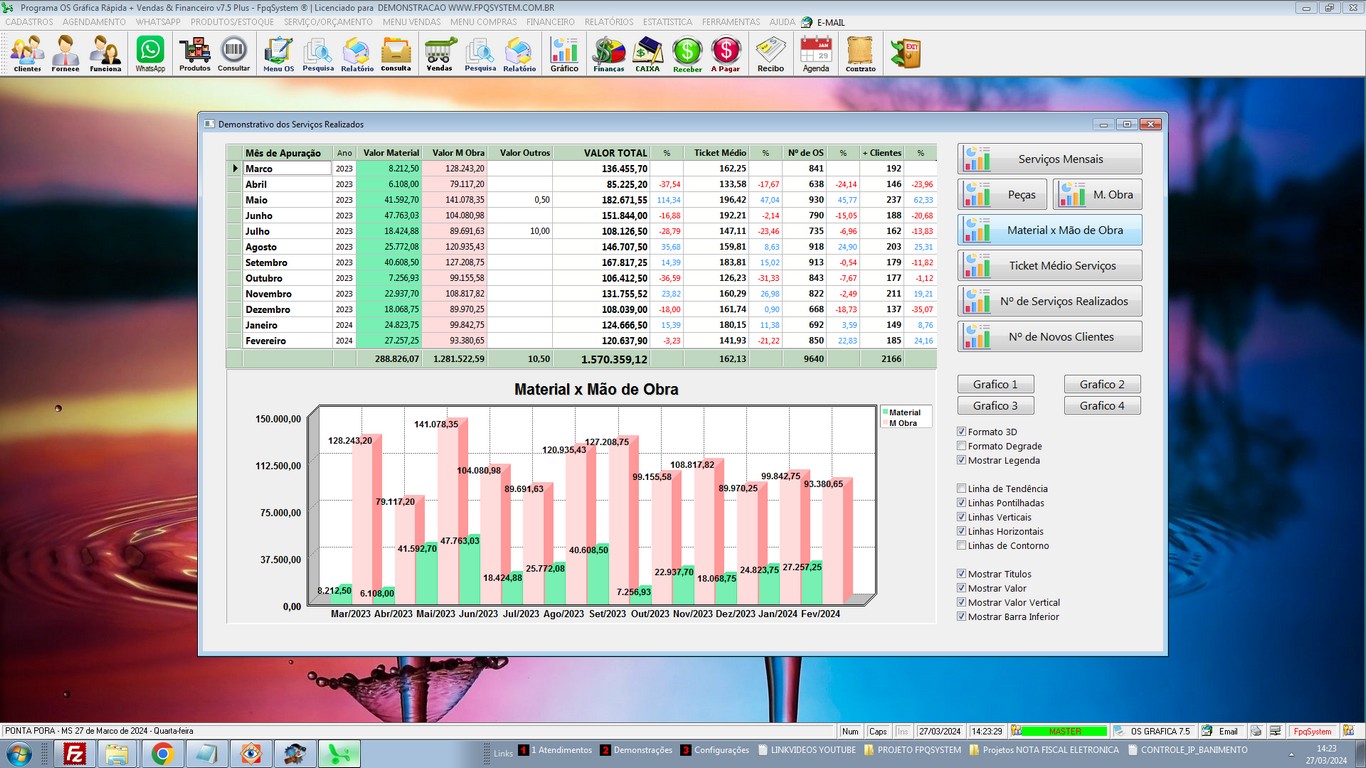Click the Mês de Apuração column header
Viewport: 1366px width, 768px height.
tap(287, 153)
